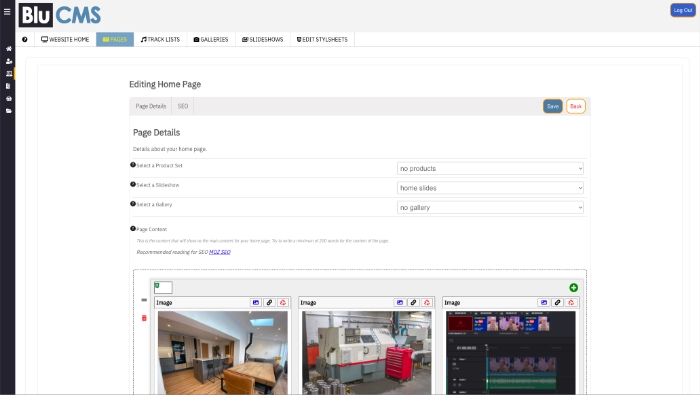Open the document icon in the sidebar
Image resolution: width=700 pixels, height=395 pixels.
(x=8, y=86)
